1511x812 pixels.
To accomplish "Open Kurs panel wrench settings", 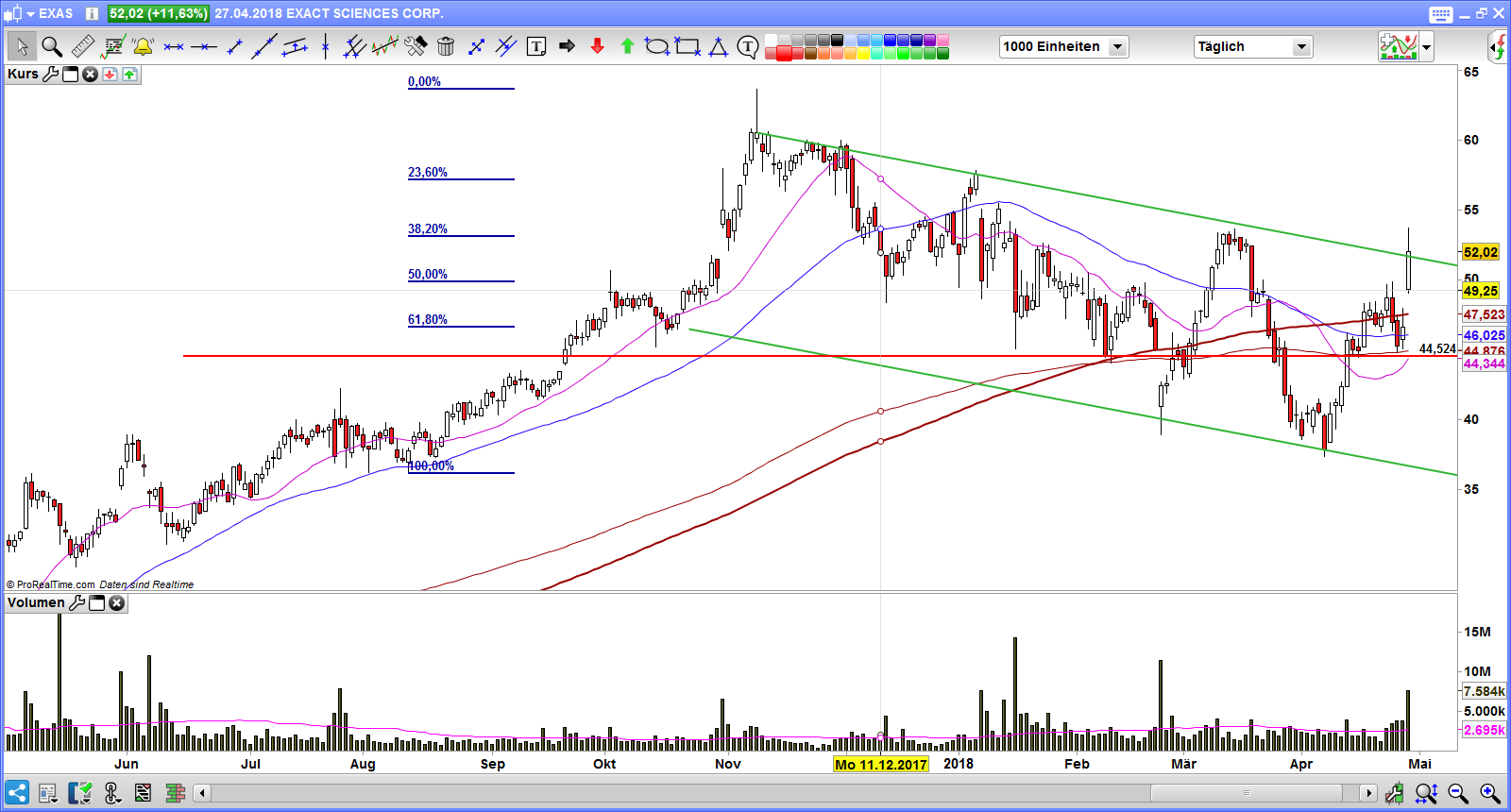I will tap(51, 74).
